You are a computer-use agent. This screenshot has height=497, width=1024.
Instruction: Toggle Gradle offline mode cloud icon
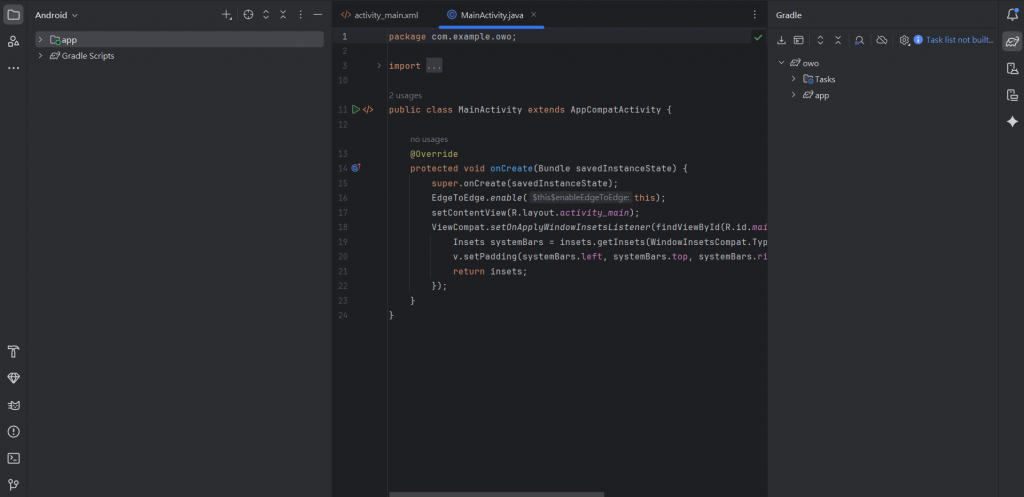882,40
